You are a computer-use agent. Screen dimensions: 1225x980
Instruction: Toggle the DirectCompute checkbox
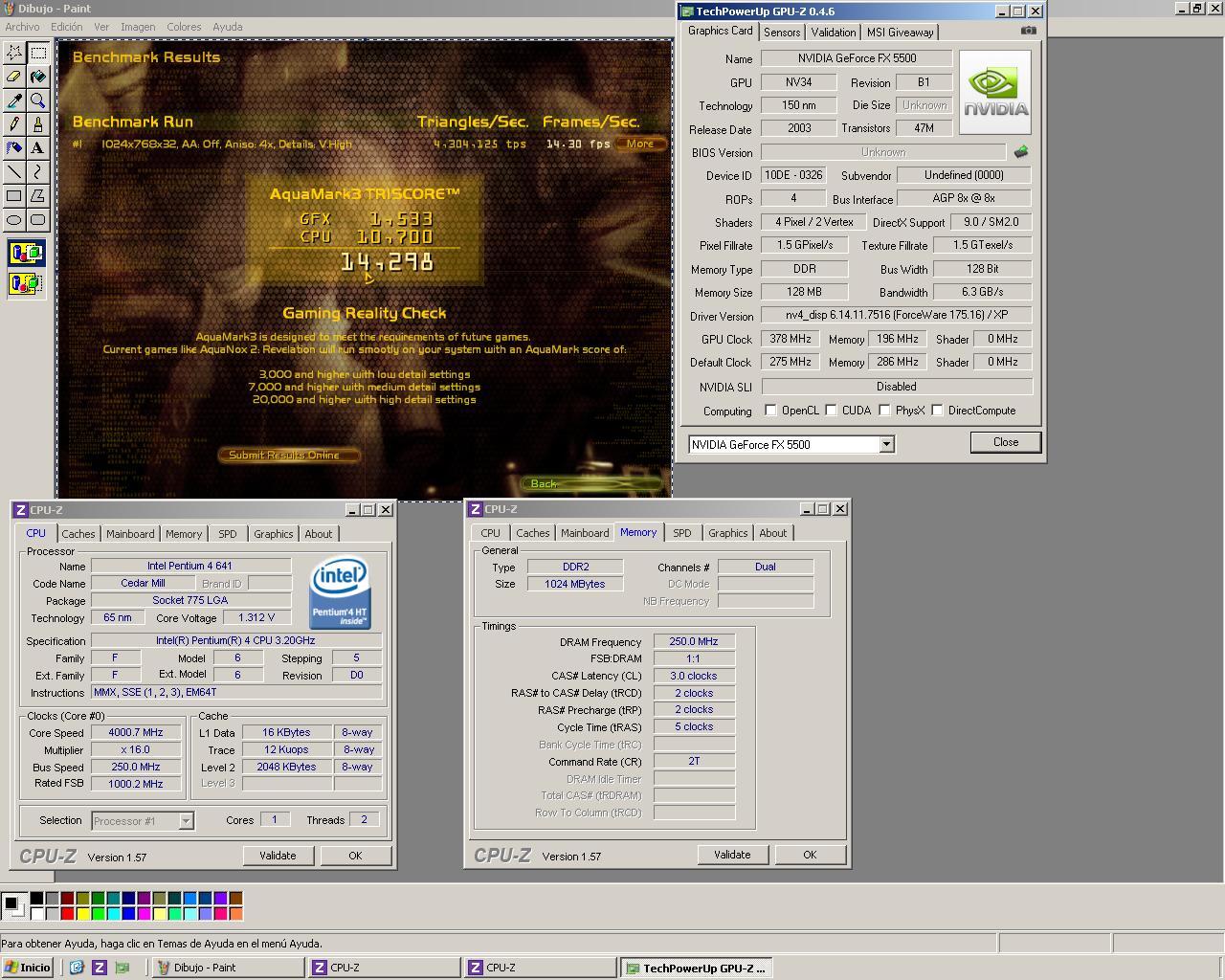tap(937, 411)
